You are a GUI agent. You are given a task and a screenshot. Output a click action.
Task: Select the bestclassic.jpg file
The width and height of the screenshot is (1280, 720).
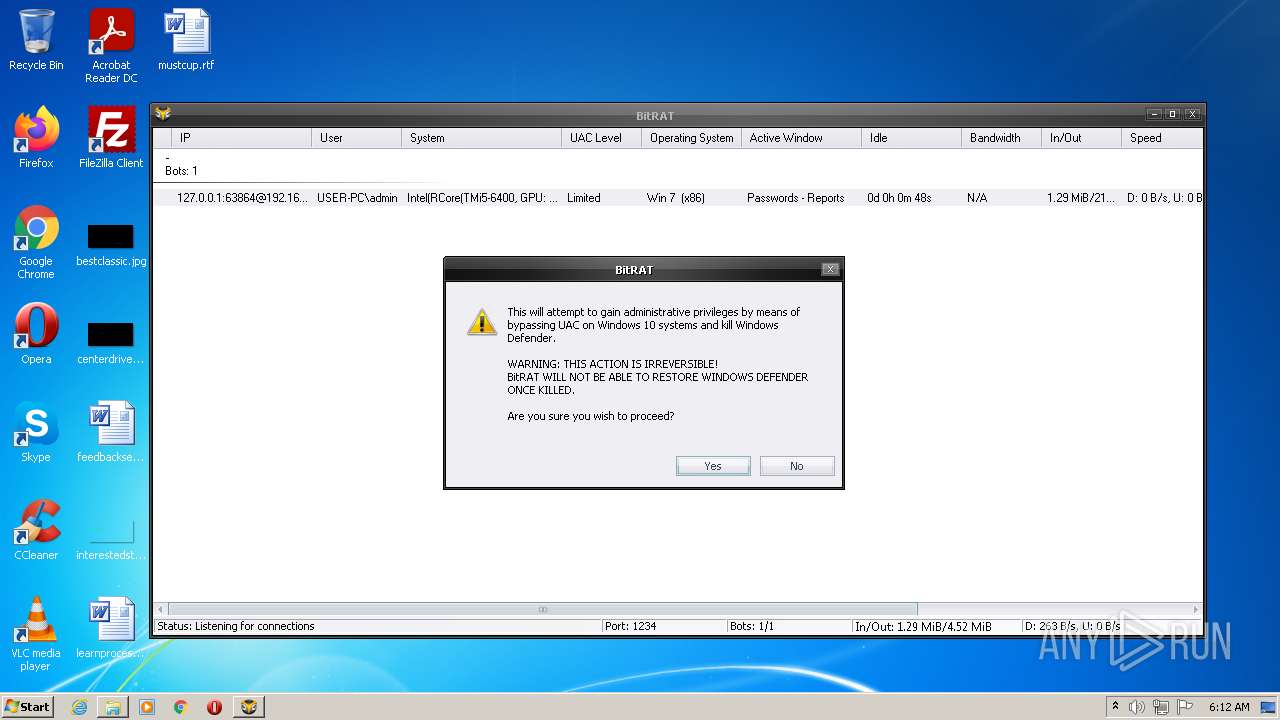[111, 246]
